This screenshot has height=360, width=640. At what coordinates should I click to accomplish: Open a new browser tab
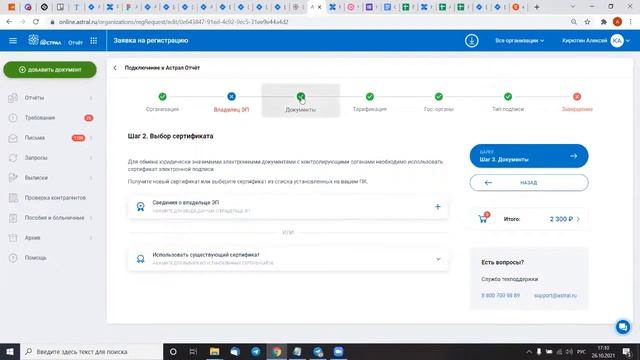tap(537, 7)
